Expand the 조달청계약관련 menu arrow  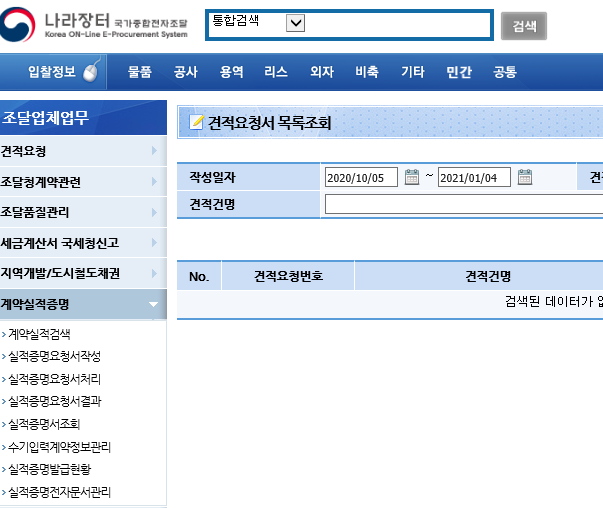(154, 182)
